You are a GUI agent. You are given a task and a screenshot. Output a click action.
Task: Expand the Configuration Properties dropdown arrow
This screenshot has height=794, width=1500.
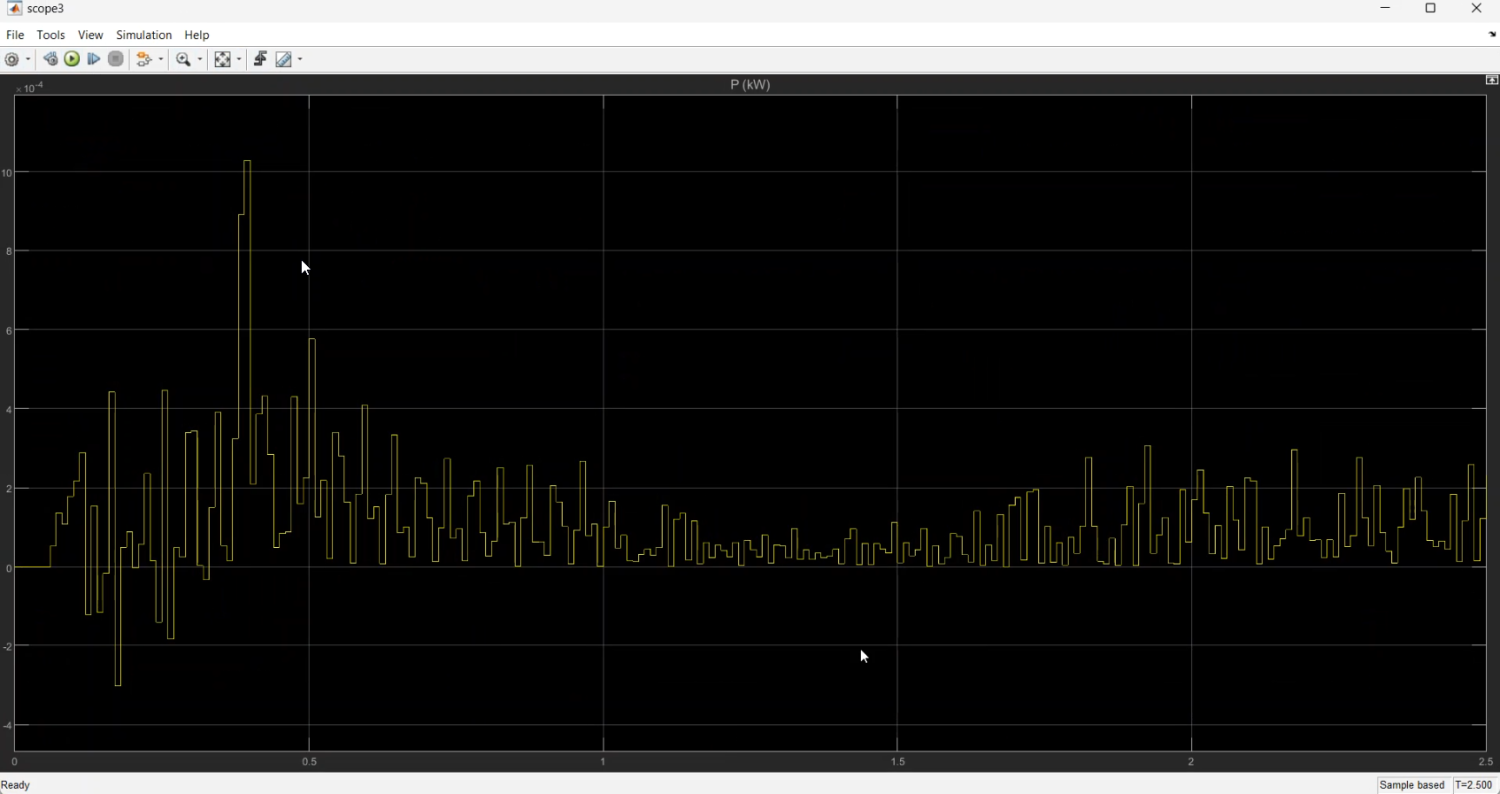pyautogui.click(x=28, y=60)
